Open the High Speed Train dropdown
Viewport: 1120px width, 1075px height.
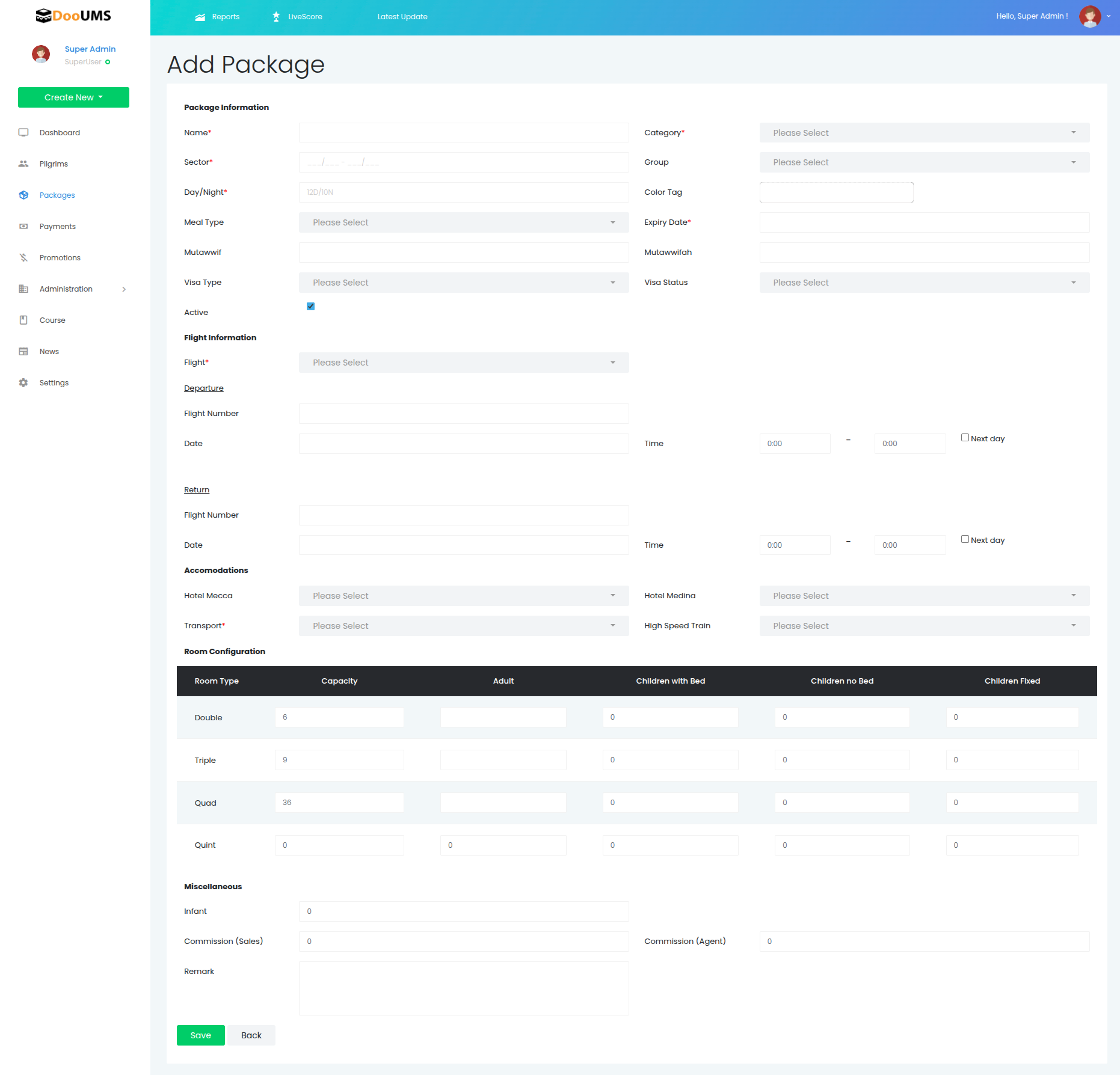click(x=924, y=626)
